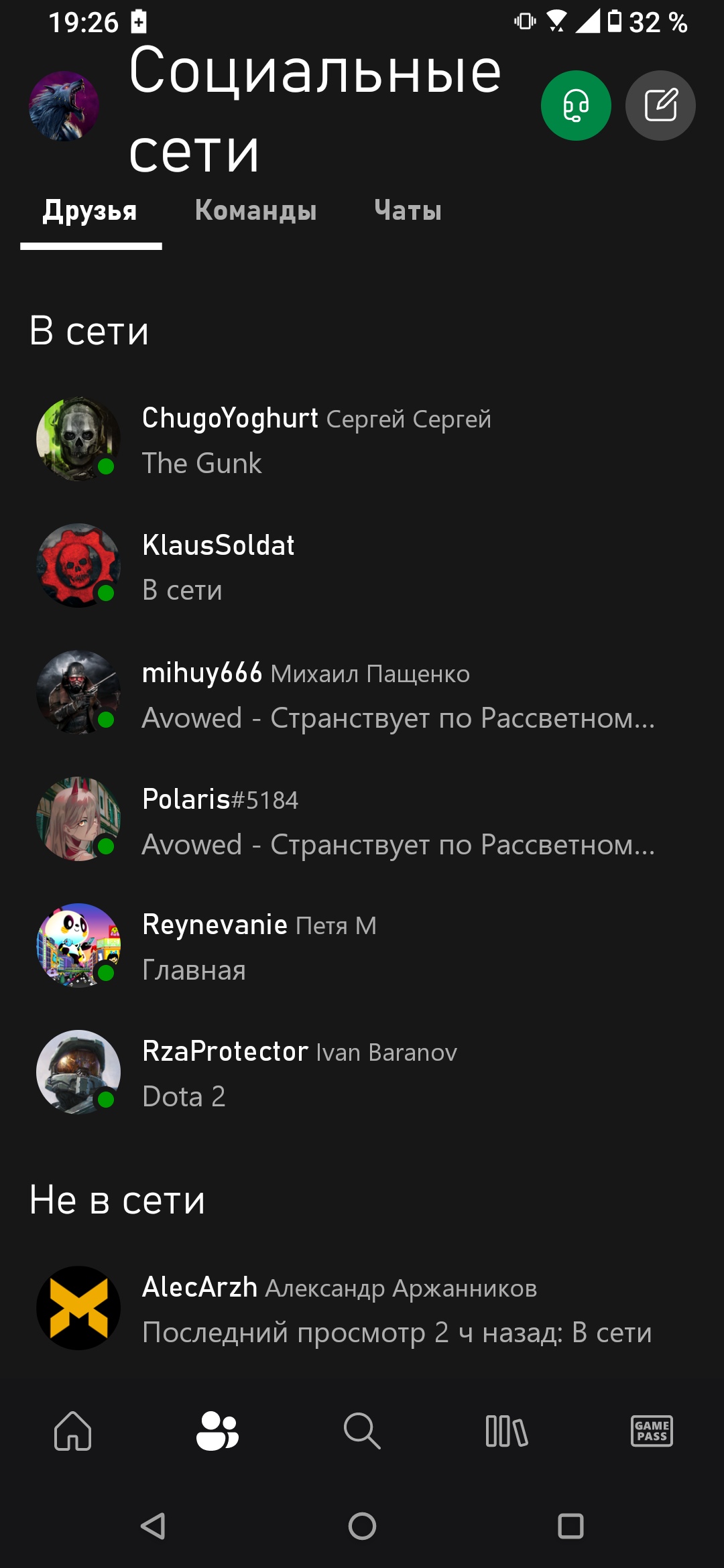
Task: Switch to the Команды tab
Action: tap(255, 210)
